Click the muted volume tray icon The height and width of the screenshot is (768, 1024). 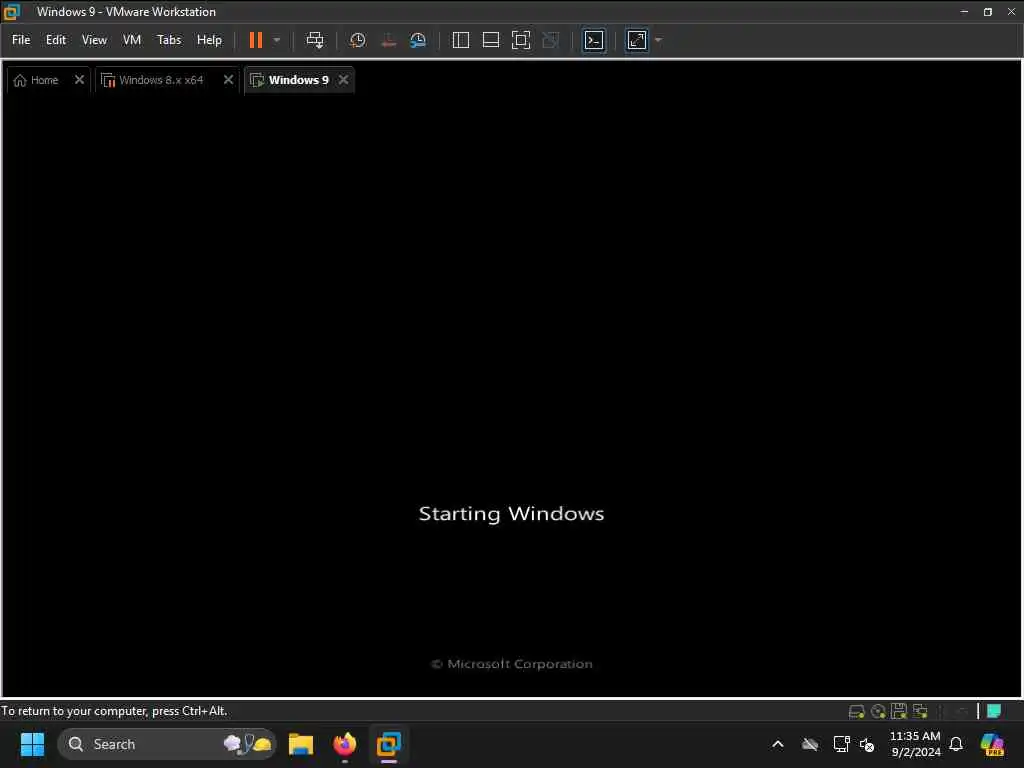click(867, 744)
